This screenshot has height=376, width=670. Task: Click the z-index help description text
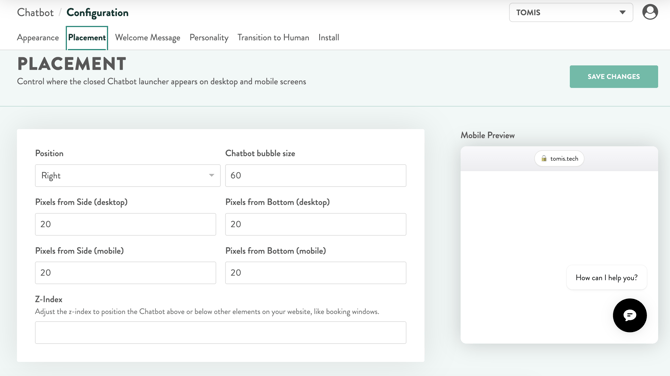(x=207, y=312)
